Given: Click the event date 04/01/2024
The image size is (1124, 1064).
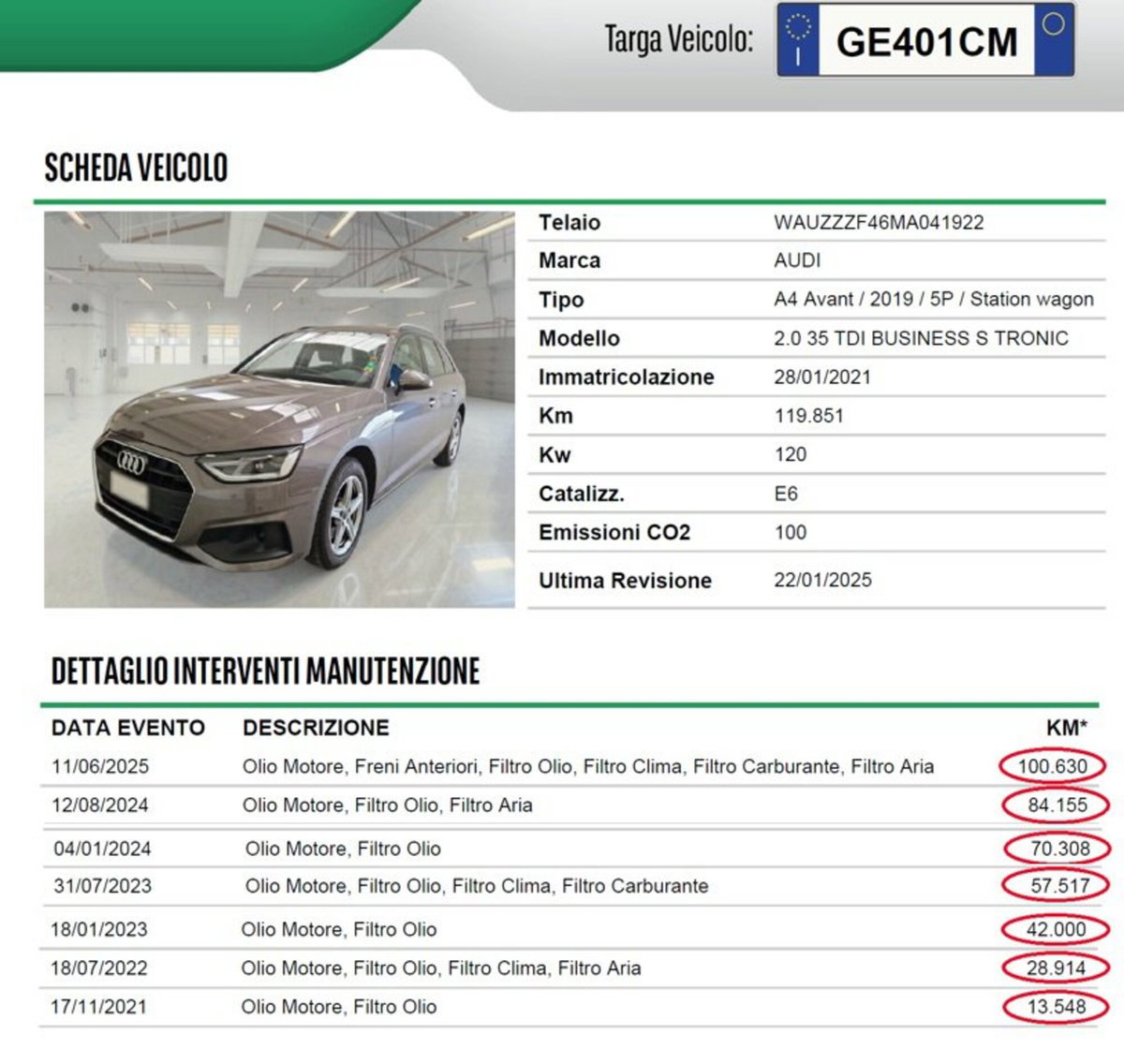Looking at the screenshot, I should [102, 849].
